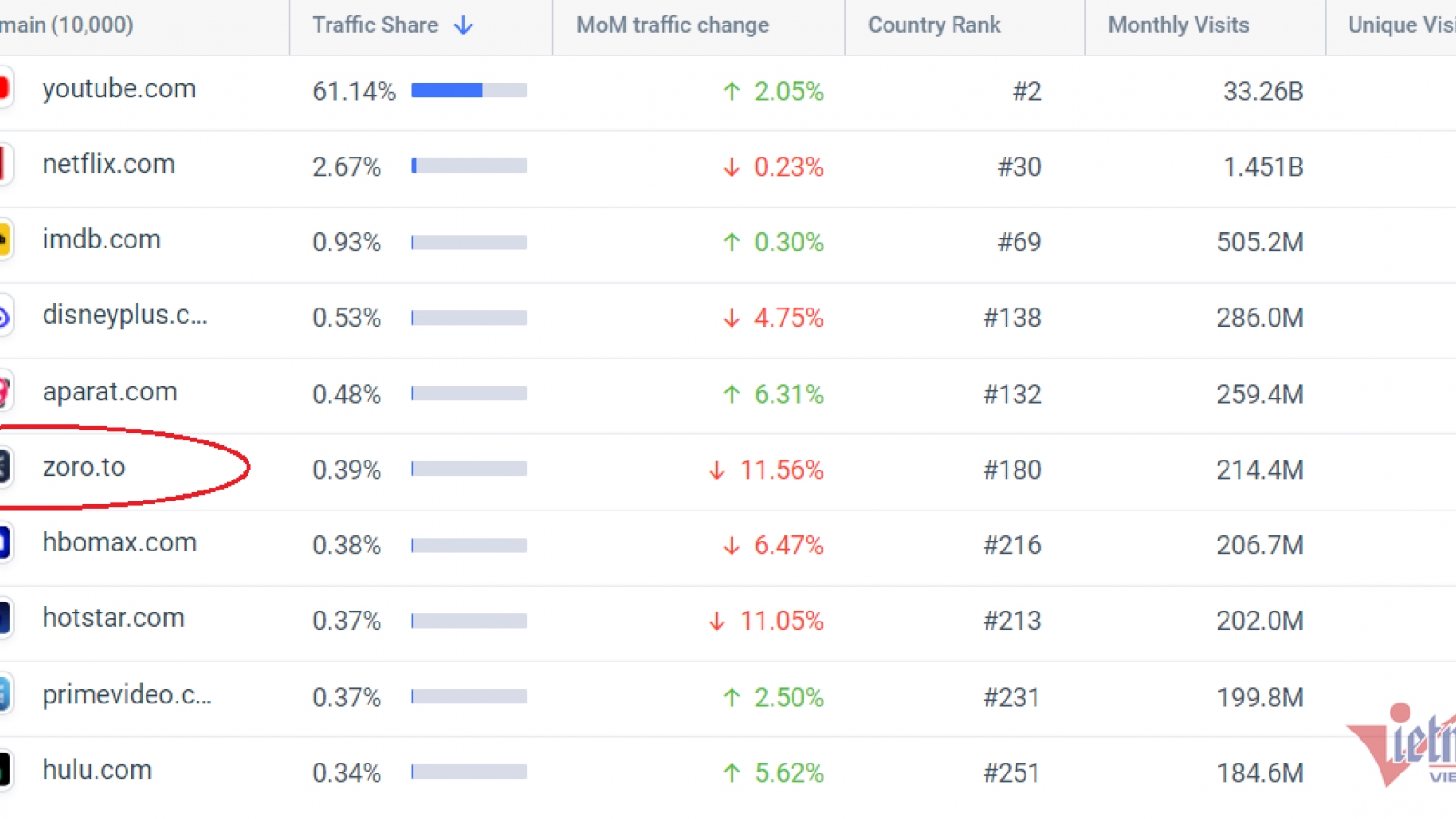Select the 0.53% traffic share value
Viewport: 1456px width, 819px height.
click(347, 318)
